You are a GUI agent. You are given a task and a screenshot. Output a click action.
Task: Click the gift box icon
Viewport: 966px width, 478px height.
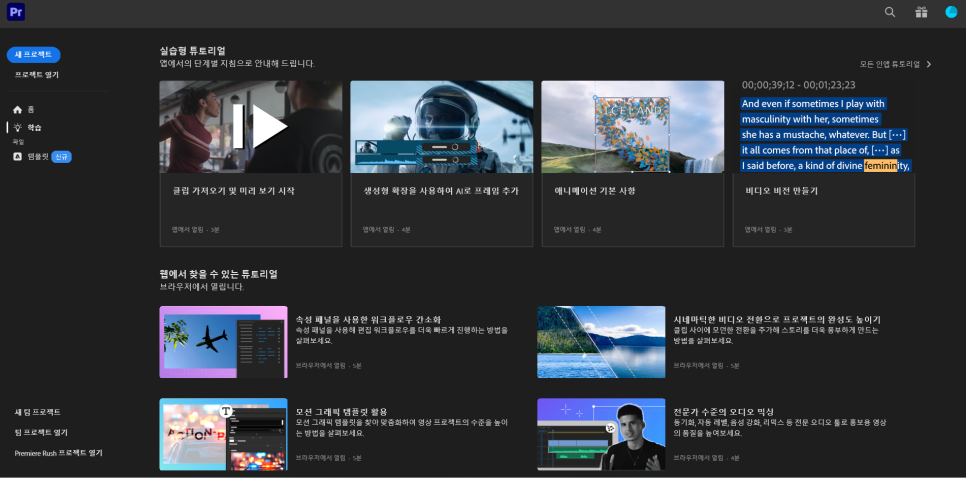[x=921, y=12]
